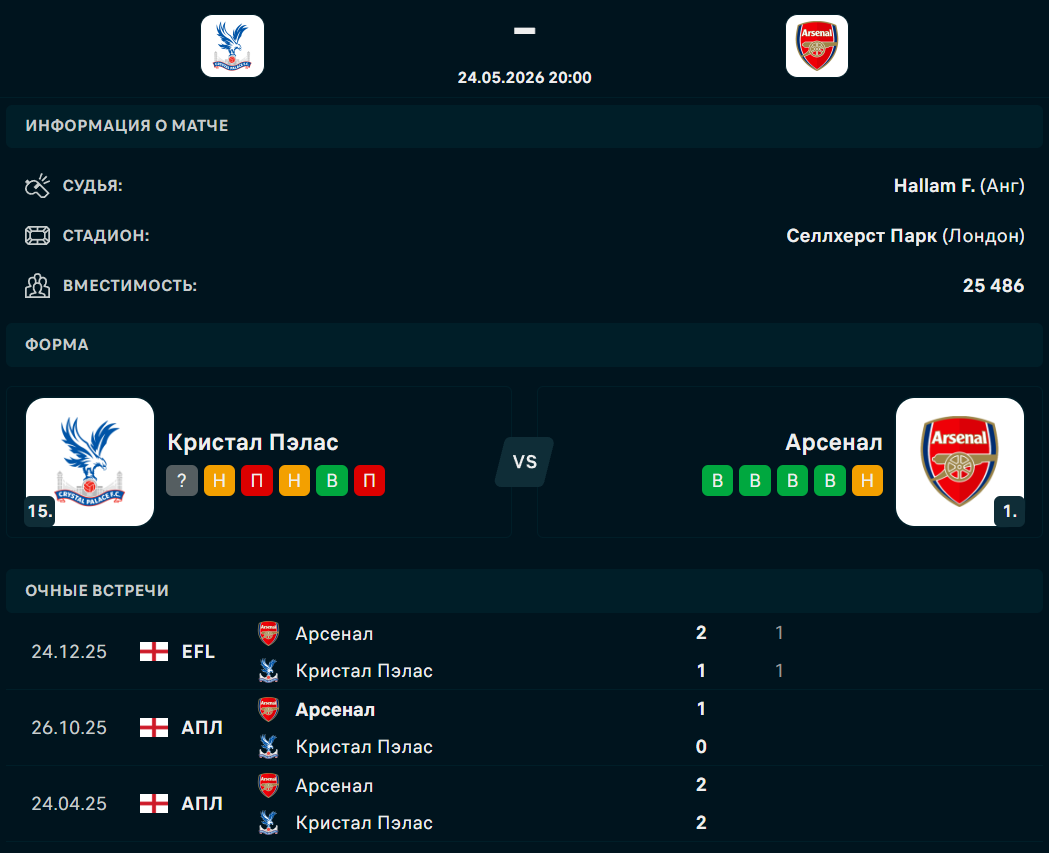Open the 24.04.25 АПЛ head-to-head match

tap(524, 803)
